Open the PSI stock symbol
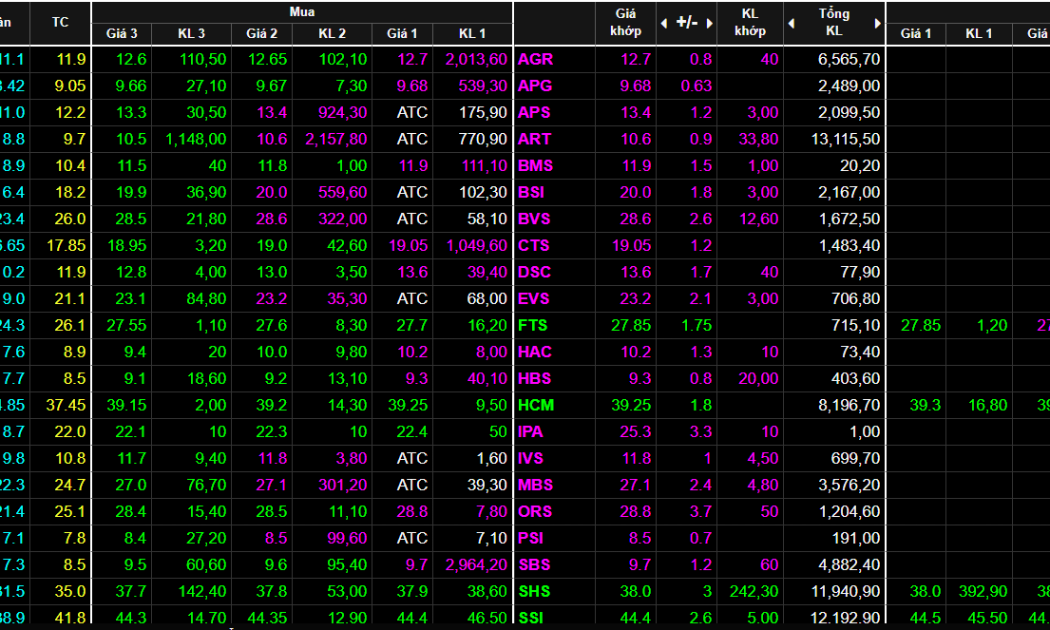The width and height of the screenshot is (1050, 630). click(531, 538)
